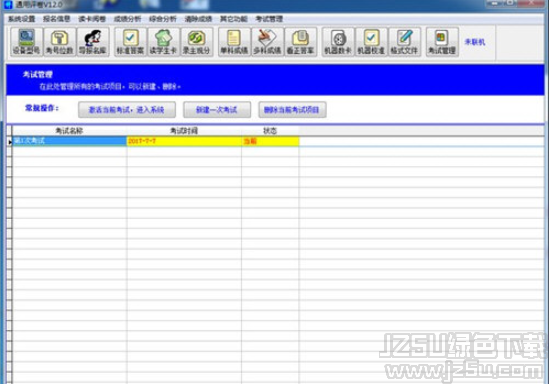Open the 考试管理 menu in menu bar
The height and width of the screenshot is (384, 549).
[269, 19]
